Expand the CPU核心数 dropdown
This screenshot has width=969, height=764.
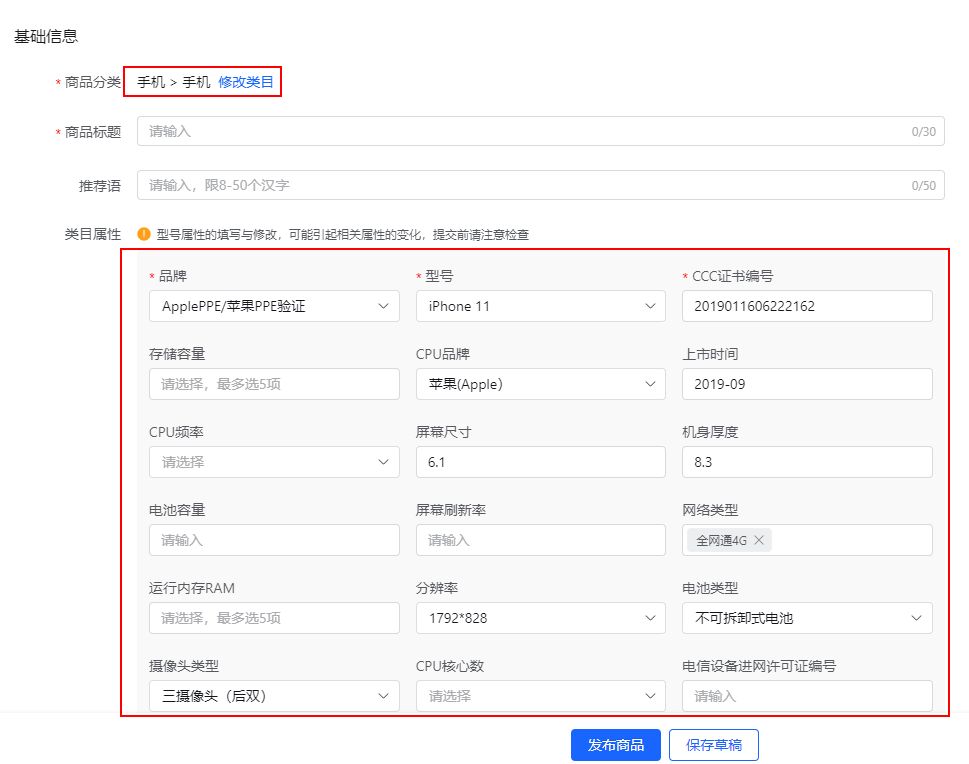[540, 696]
